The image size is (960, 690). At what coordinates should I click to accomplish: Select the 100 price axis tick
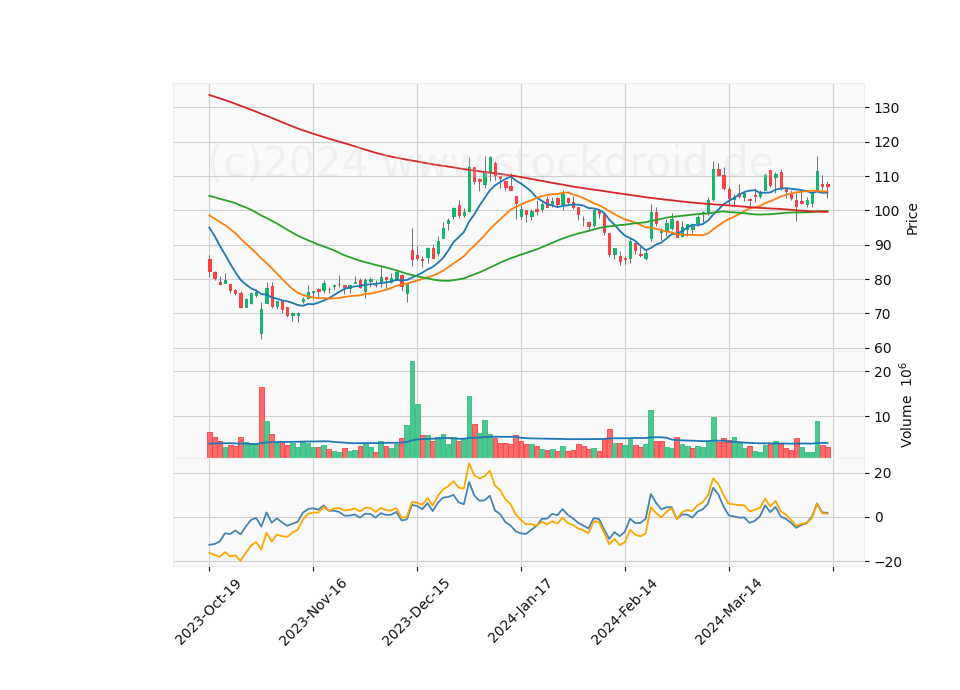[887, 211]
